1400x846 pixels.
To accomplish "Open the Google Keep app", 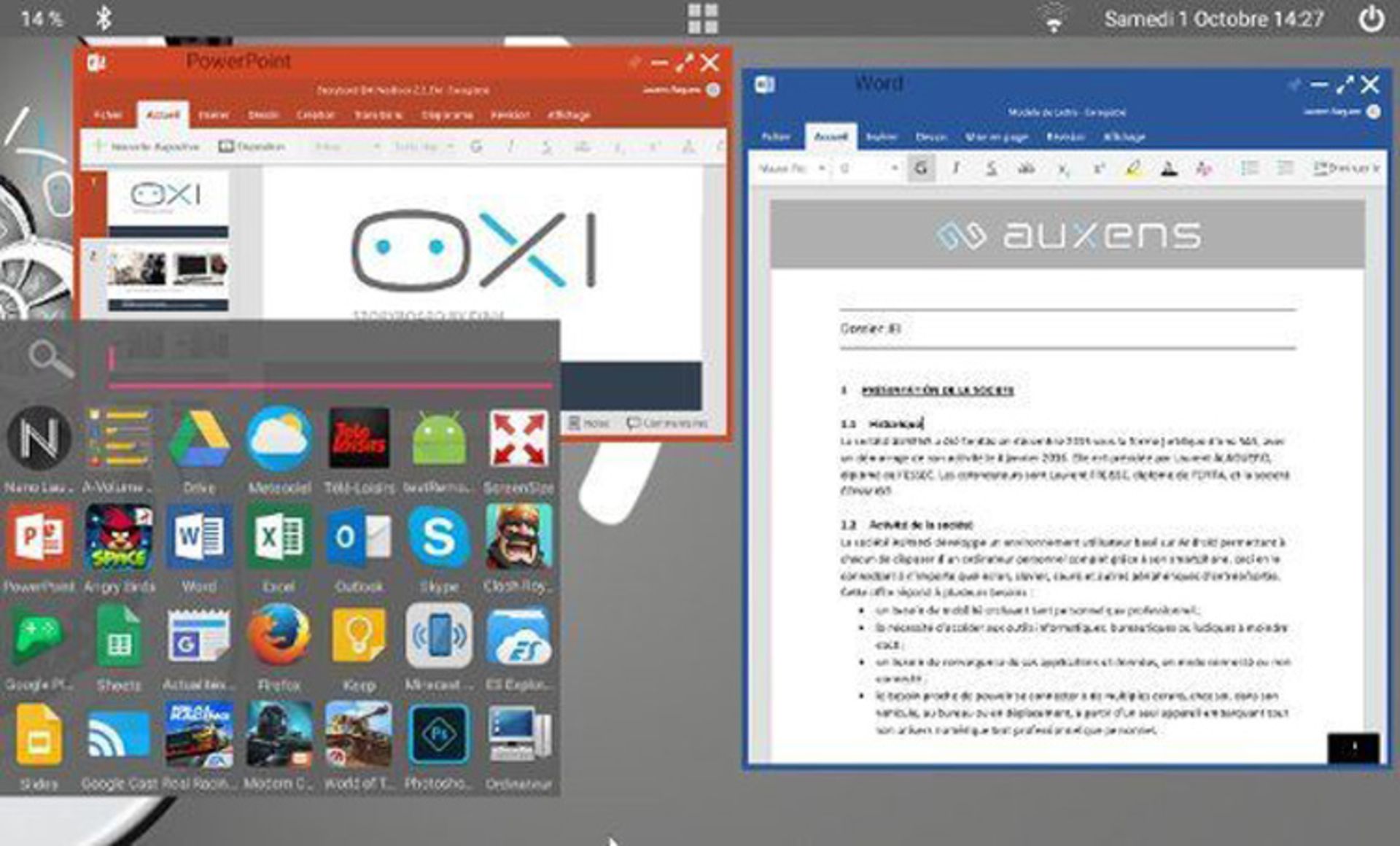I will point(359,636).
